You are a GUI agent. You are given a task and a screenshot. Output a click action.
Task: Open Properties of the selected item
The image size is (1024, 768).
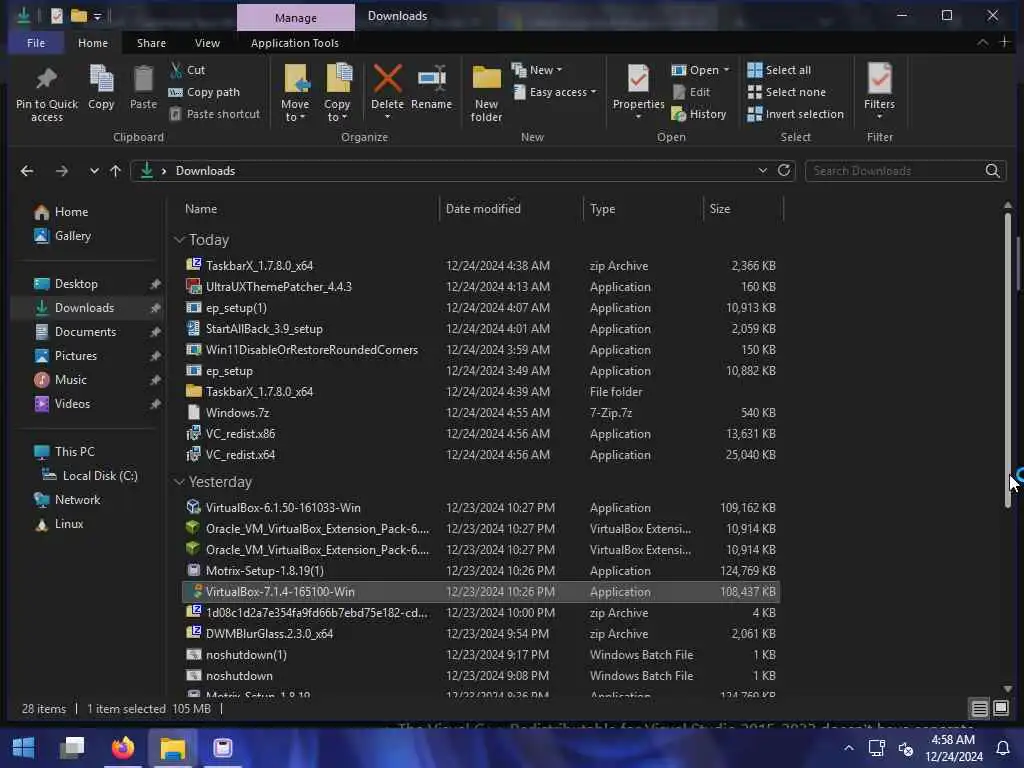tap(638, 88)
